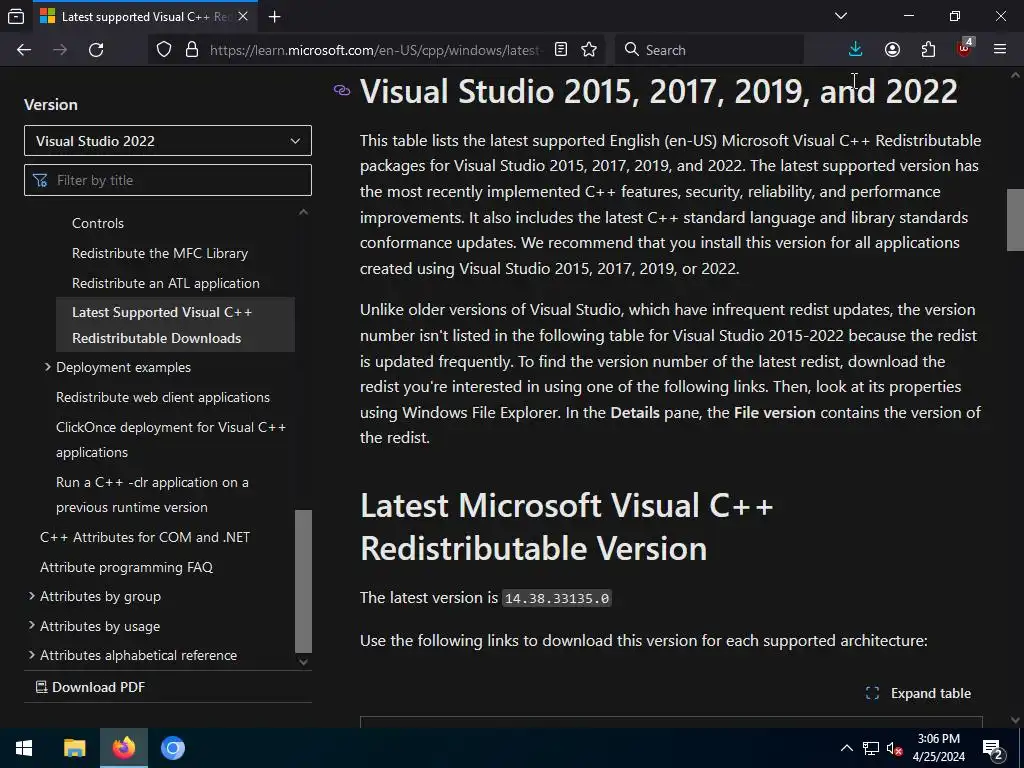Click the sidebar tree scrollbar thumb
This screenshot has height=768, width=1024.
click(x=303, y=581)
